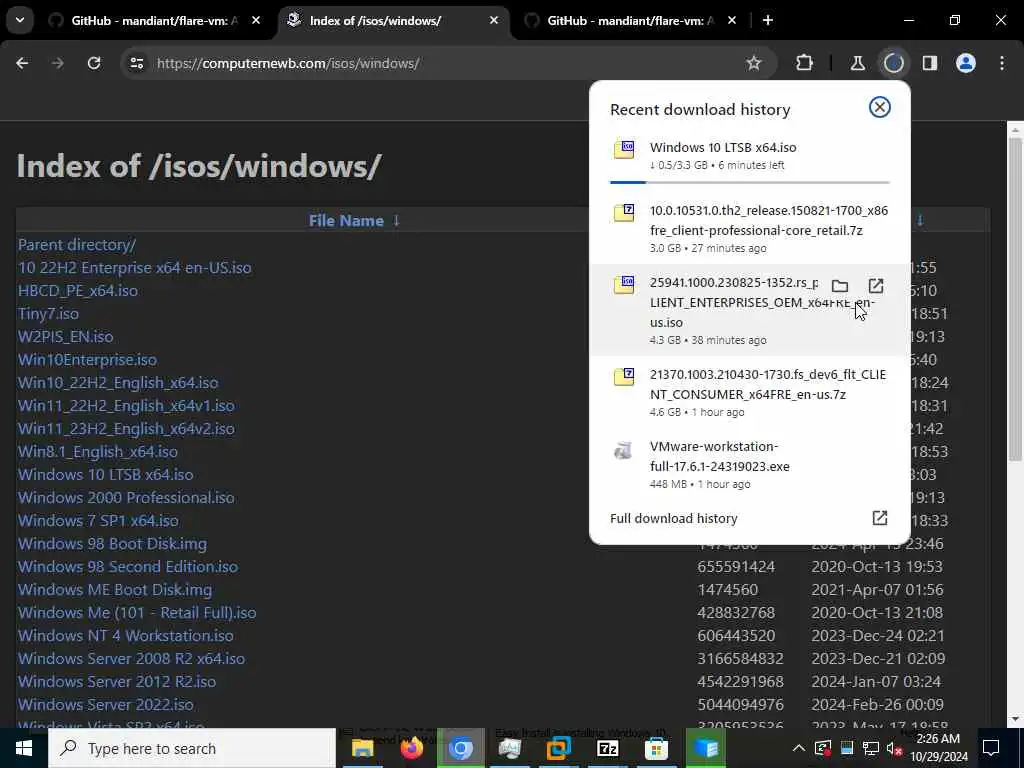Open a new browser tab
1024x768 pixels.
(768, 20)
